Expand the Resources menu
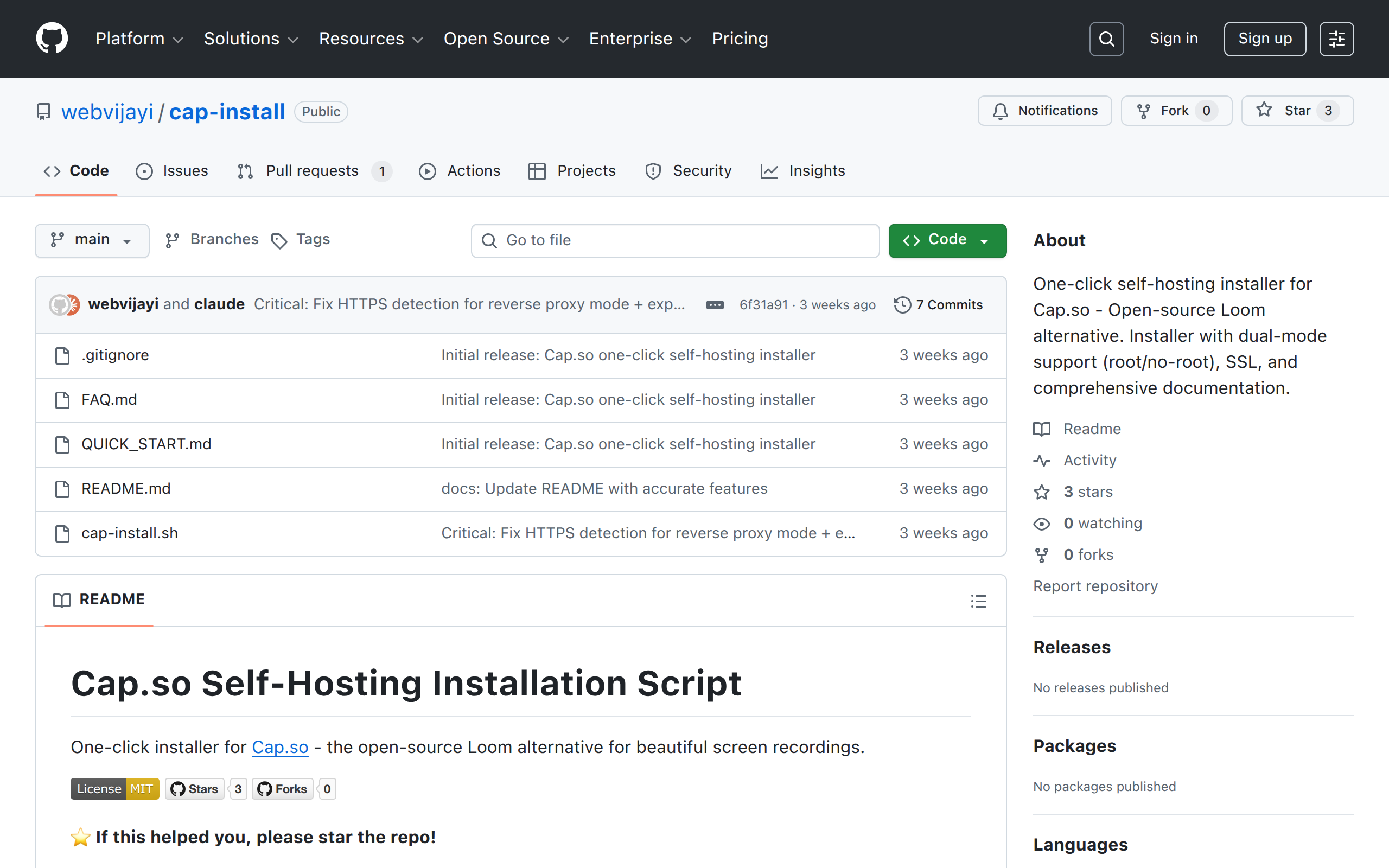 371,39
